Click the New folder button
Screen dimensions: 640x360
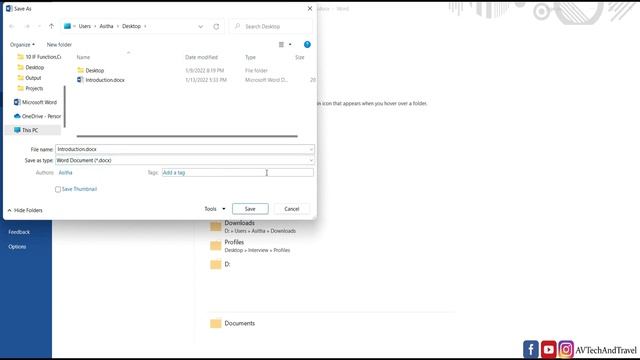pos(59,44)
